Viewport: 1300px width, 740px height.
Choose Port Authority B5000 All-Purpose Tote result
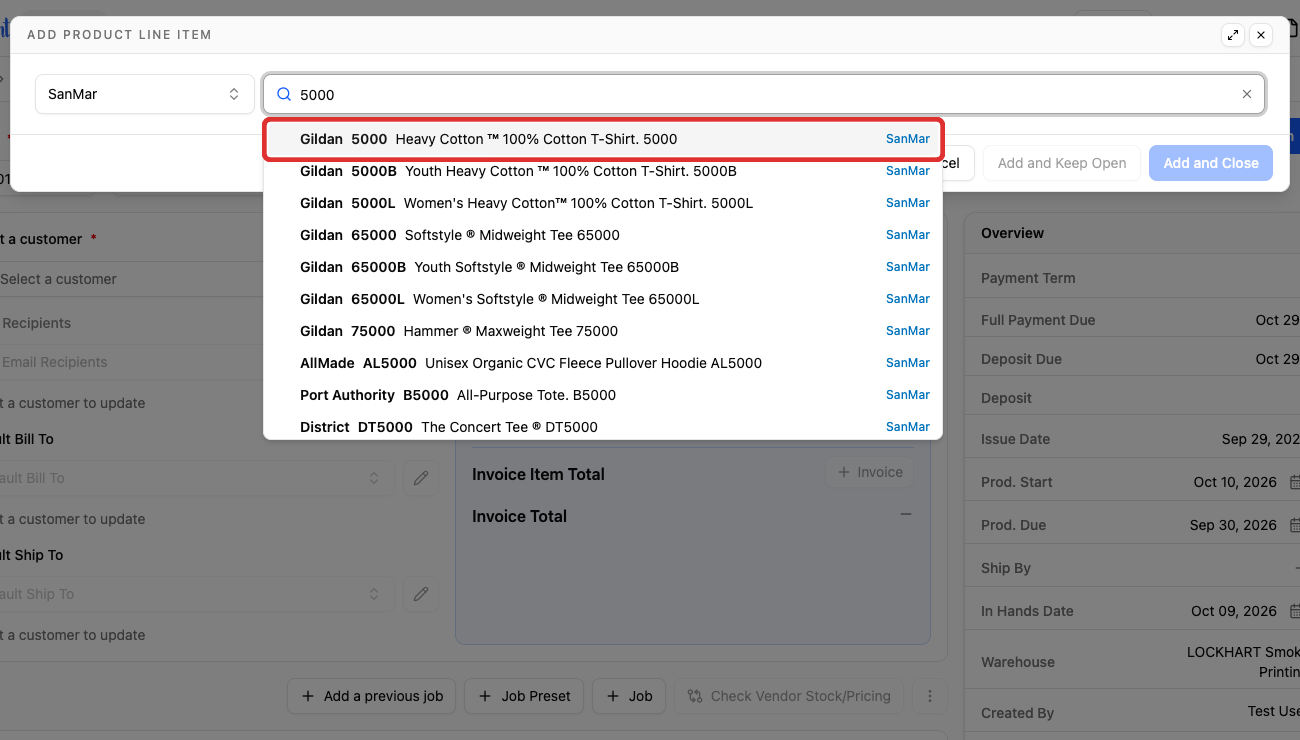pyautogui.click(x=603, y=395)
